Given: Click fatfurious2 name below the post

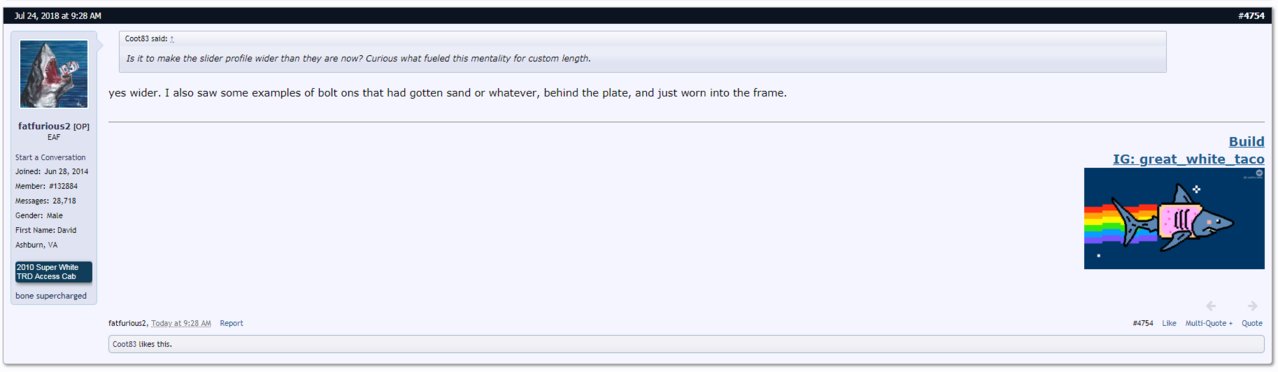Looking at the screenshot, I should [x=128, y=323].
